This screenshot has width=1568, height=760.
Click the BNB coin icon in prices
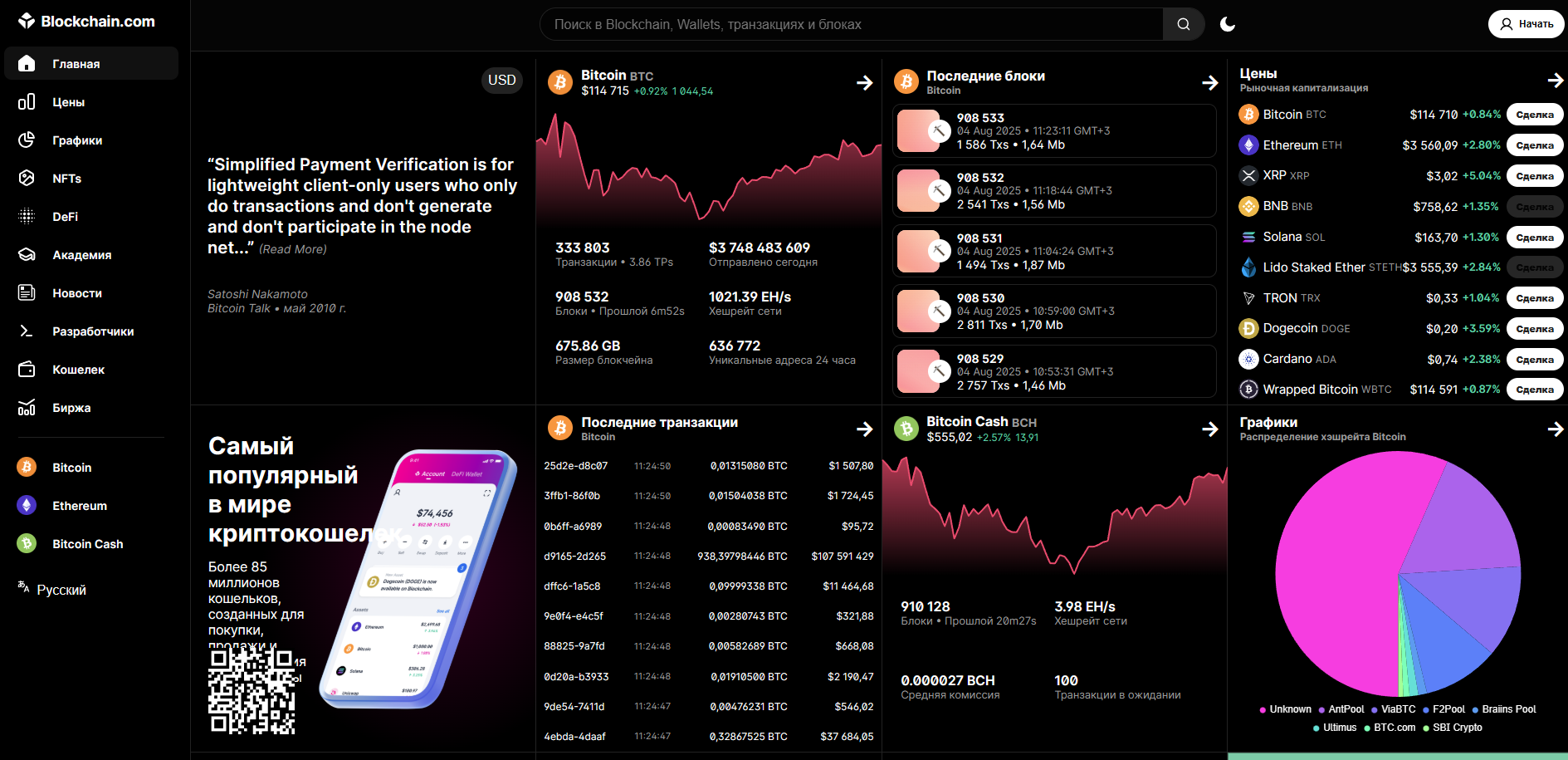1248,206
